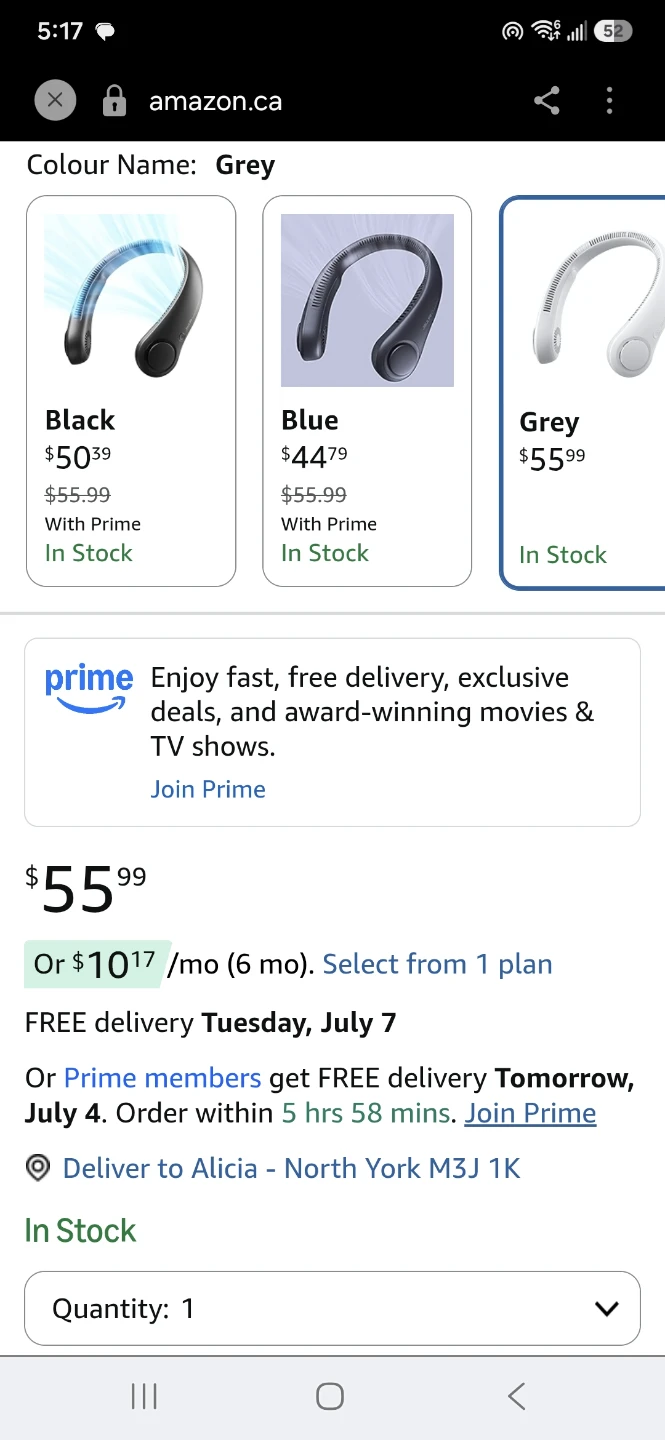Select the Grey colour option
The height and width of the screenshot is (1440, 665).
(583, 393)
